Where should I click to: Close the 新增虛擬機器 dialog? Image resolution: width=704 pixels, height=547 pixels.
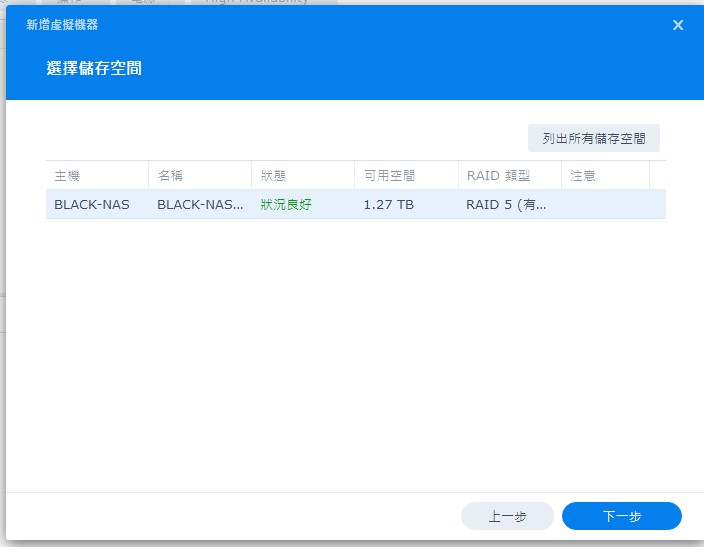tap(678, 25)
